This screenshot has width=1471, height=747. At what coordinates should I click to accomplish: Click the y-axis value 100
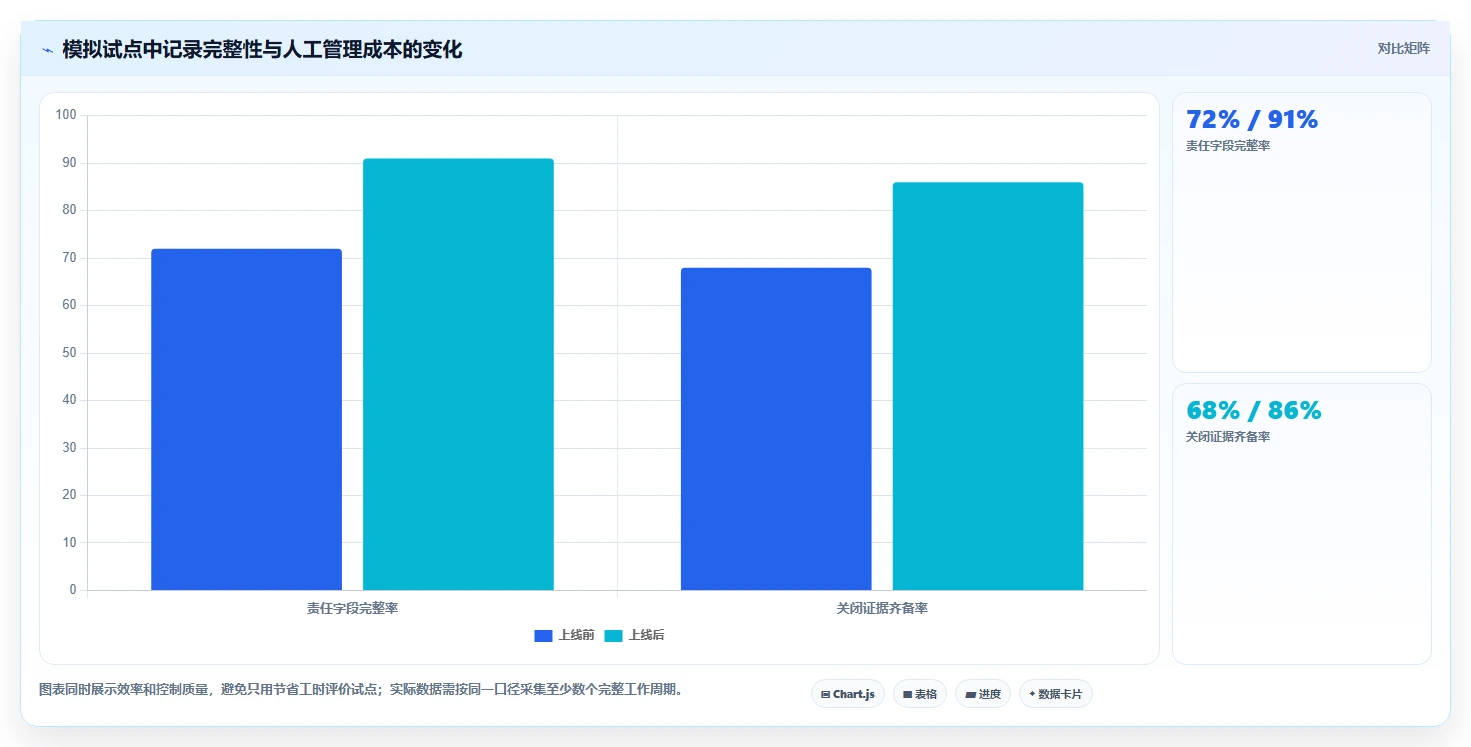click(x=66, y=115)
